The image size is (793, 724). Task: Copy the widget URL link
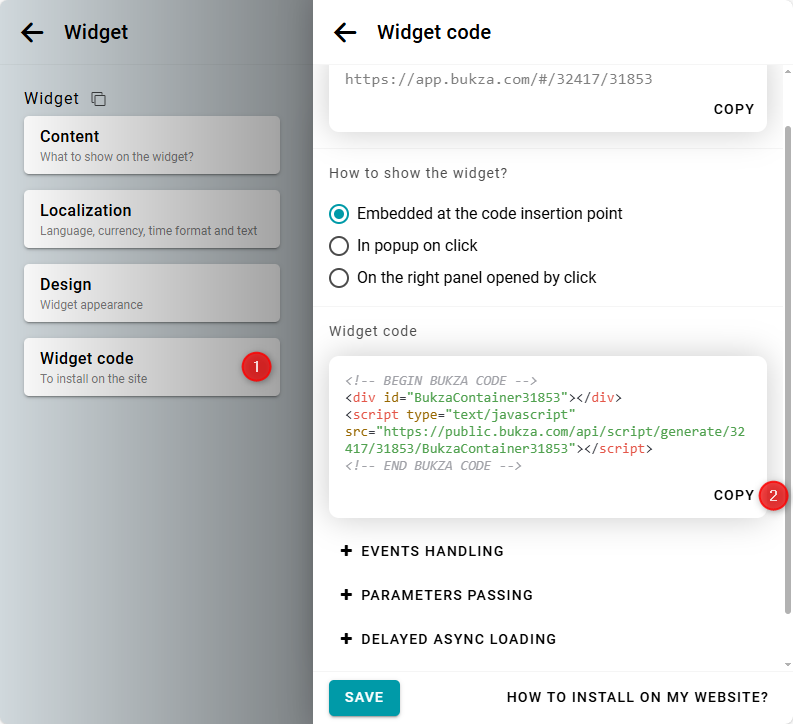[733, 109]
